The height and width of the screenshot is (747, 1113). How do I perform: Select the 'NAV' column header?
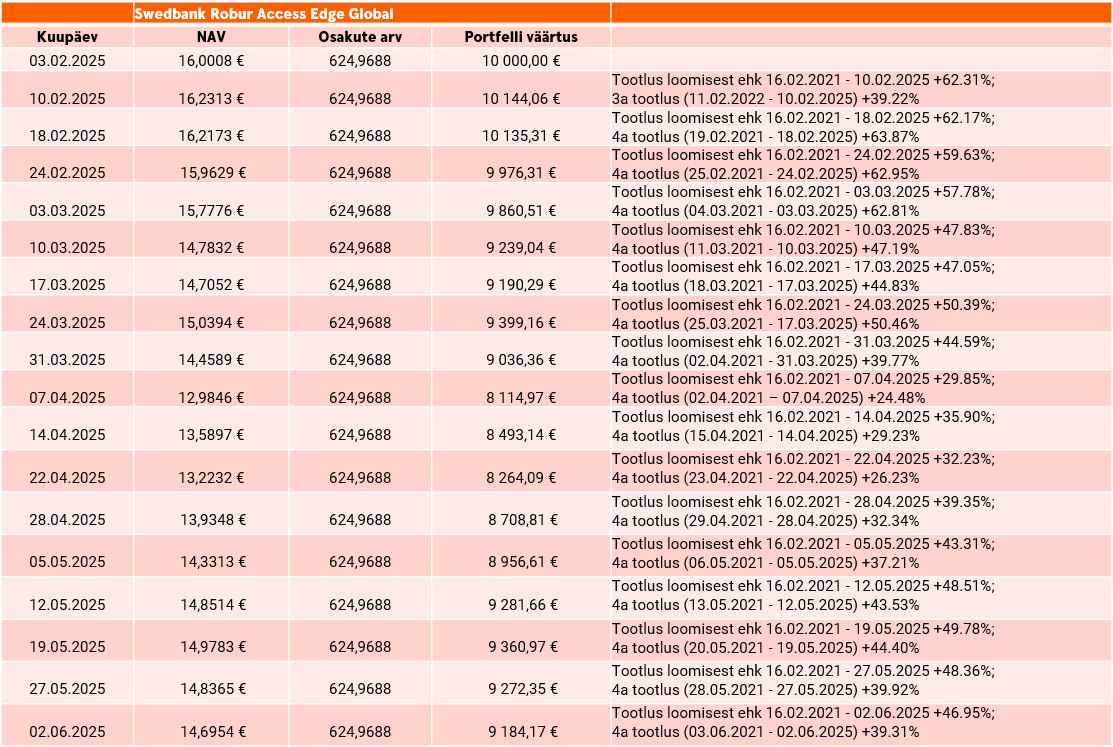pos(211,37)
